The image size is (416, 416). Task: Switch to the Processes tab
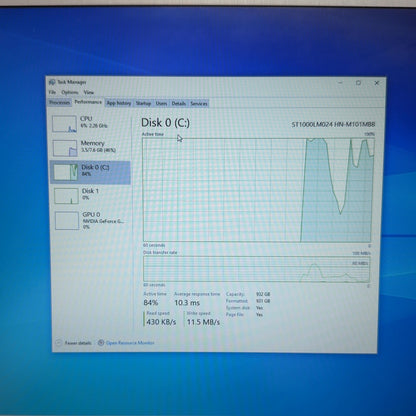click(60, 103)
